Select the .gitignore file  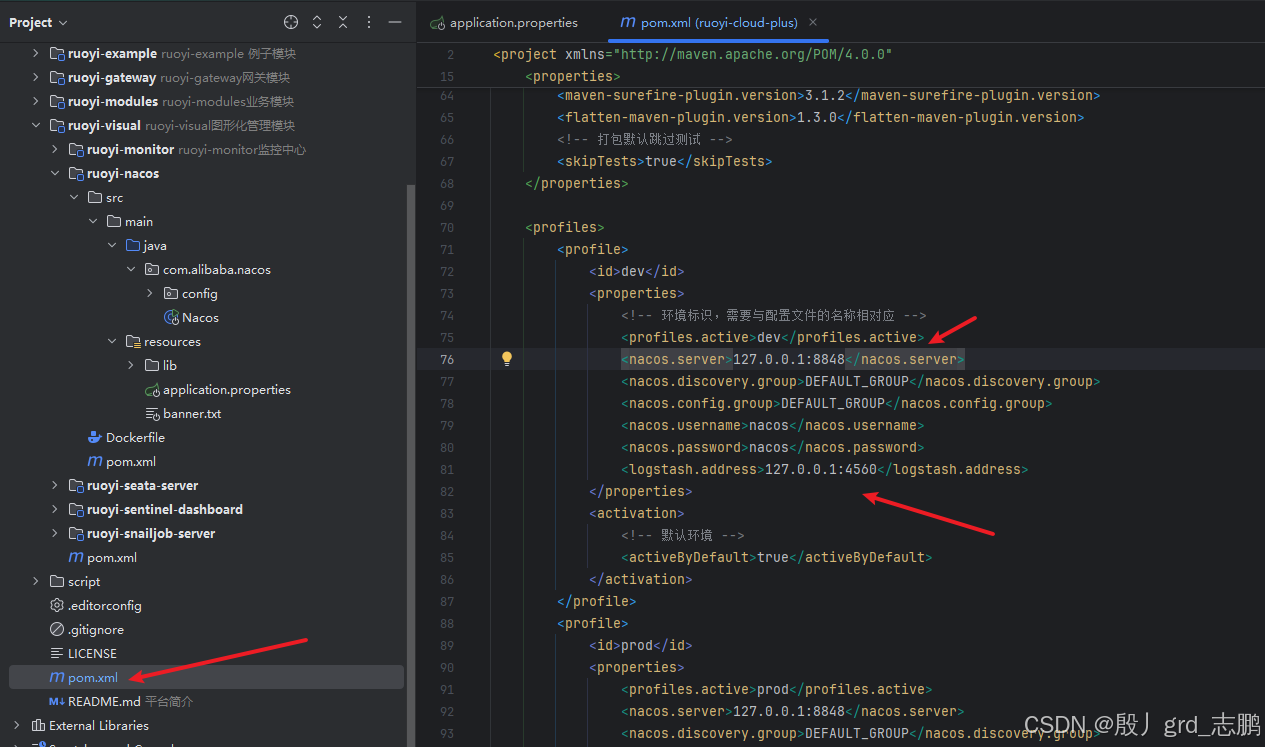click(x=96, y=629)
